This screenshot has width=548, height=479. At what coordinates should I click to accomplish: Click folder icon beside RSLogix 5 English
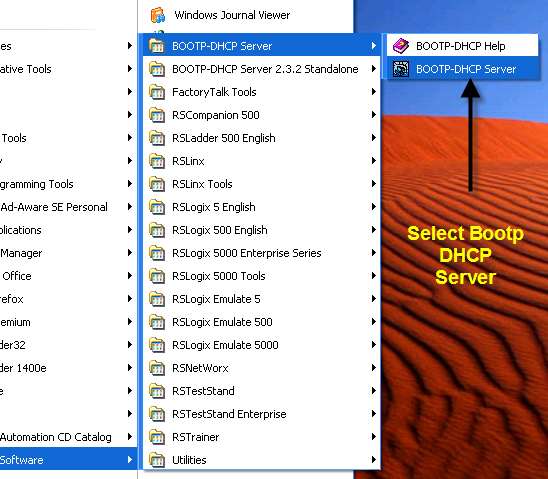point(157,207)
